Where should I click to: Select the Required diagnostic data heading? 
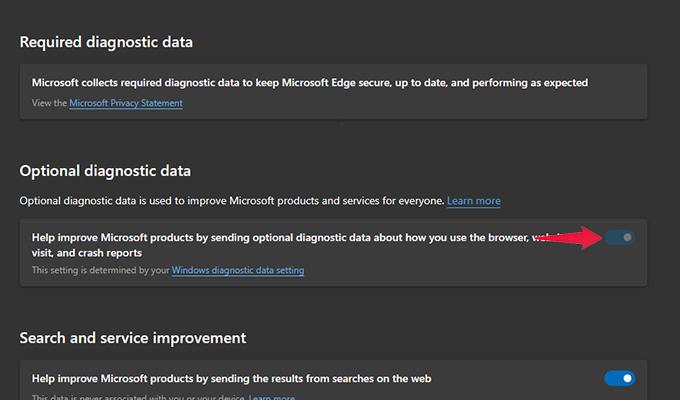tap(106, 42)
